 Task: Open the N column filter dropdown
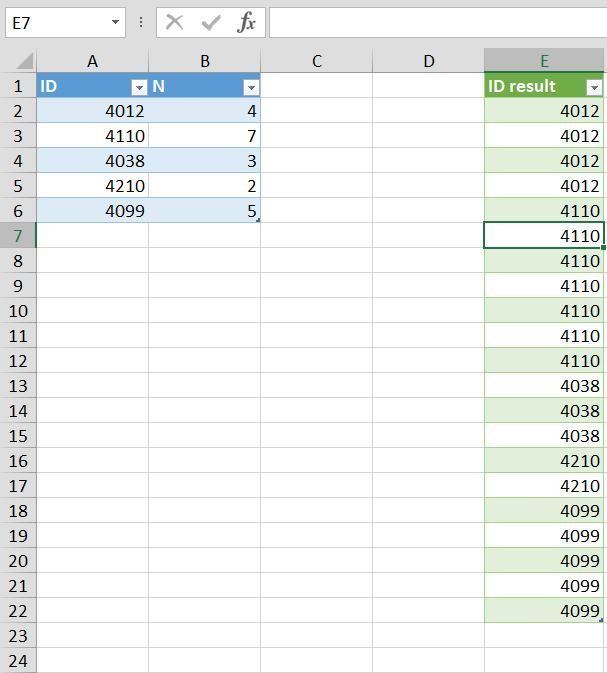click(x=251, y=88)
